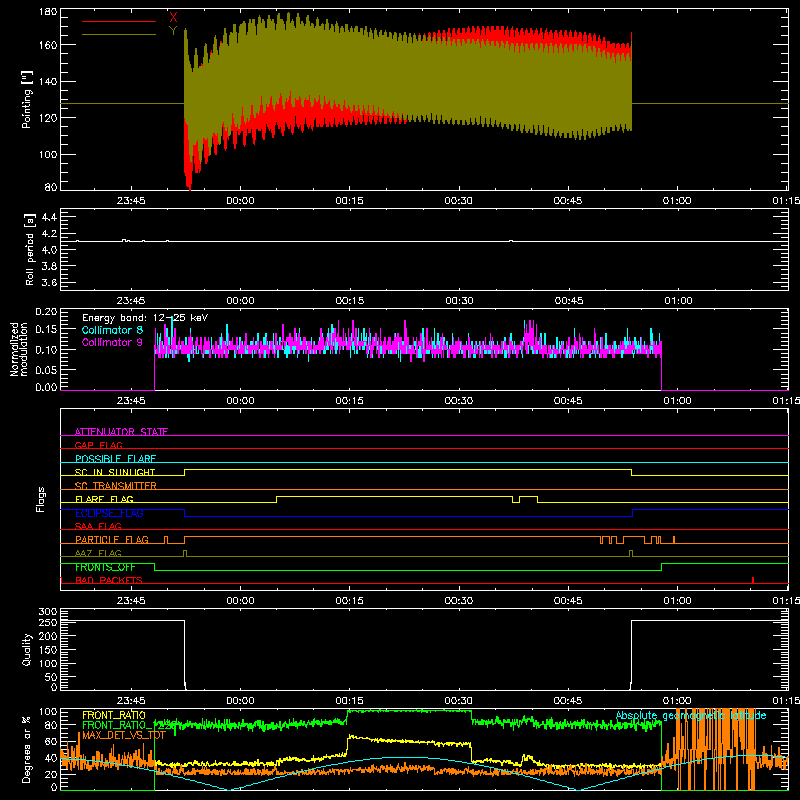This screenshot has height=800, width=800.
Task: Click the Pointing axis title
Action: (27, 99)
